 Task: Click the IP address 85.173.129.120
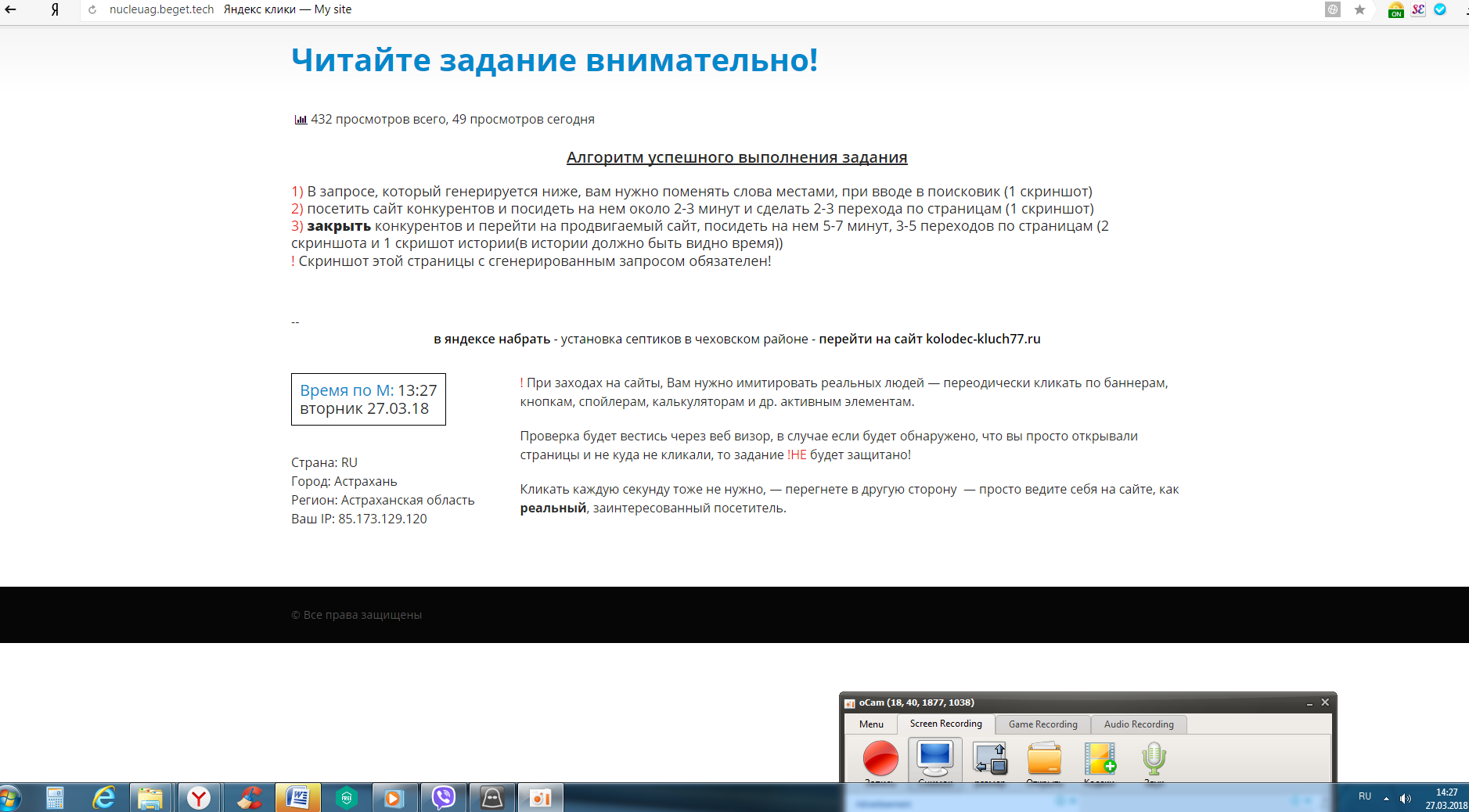click(x=383, y=519)
